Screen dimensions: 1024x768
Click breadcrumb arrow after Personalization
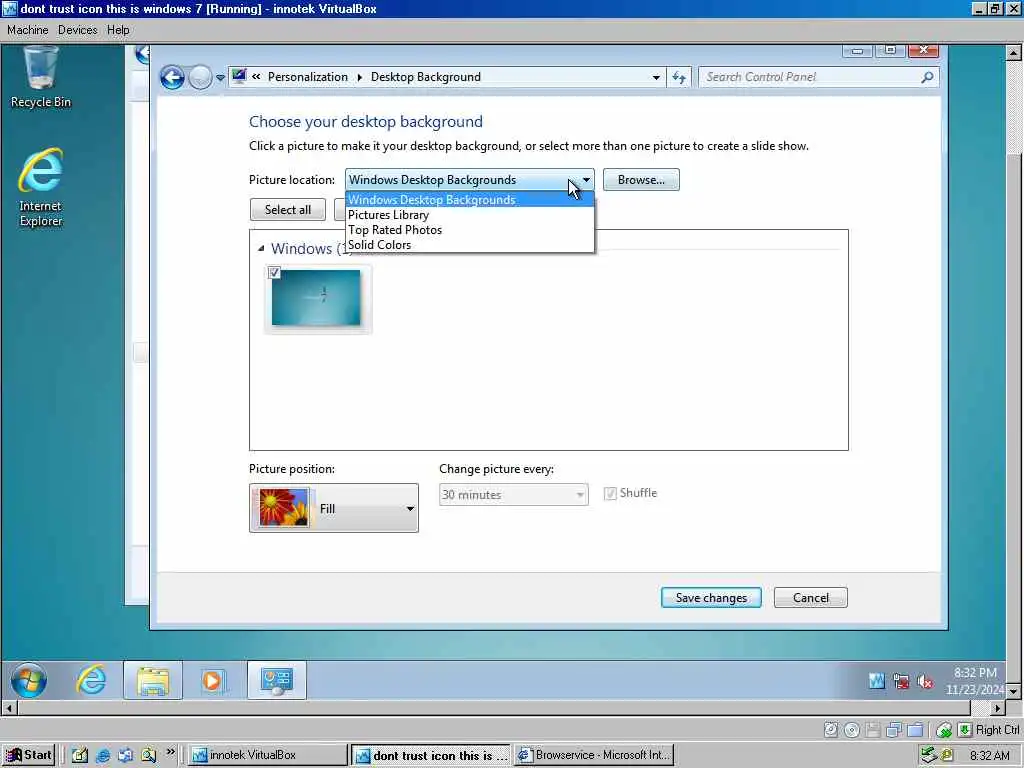tap(359, 77)
